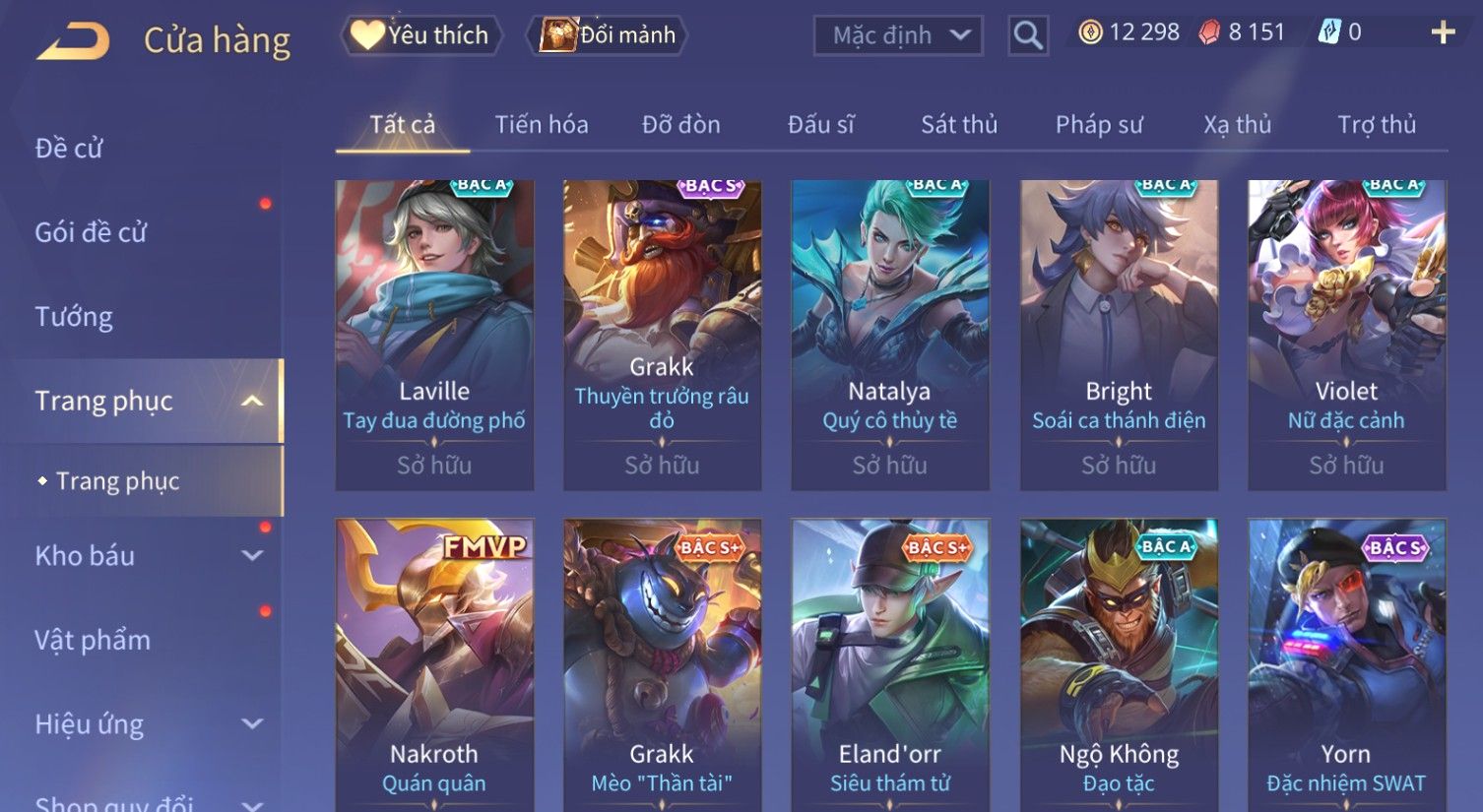Click the back arrow icon beside Cửa hàng
This screenshot has height=812, width=1483.
73,41
